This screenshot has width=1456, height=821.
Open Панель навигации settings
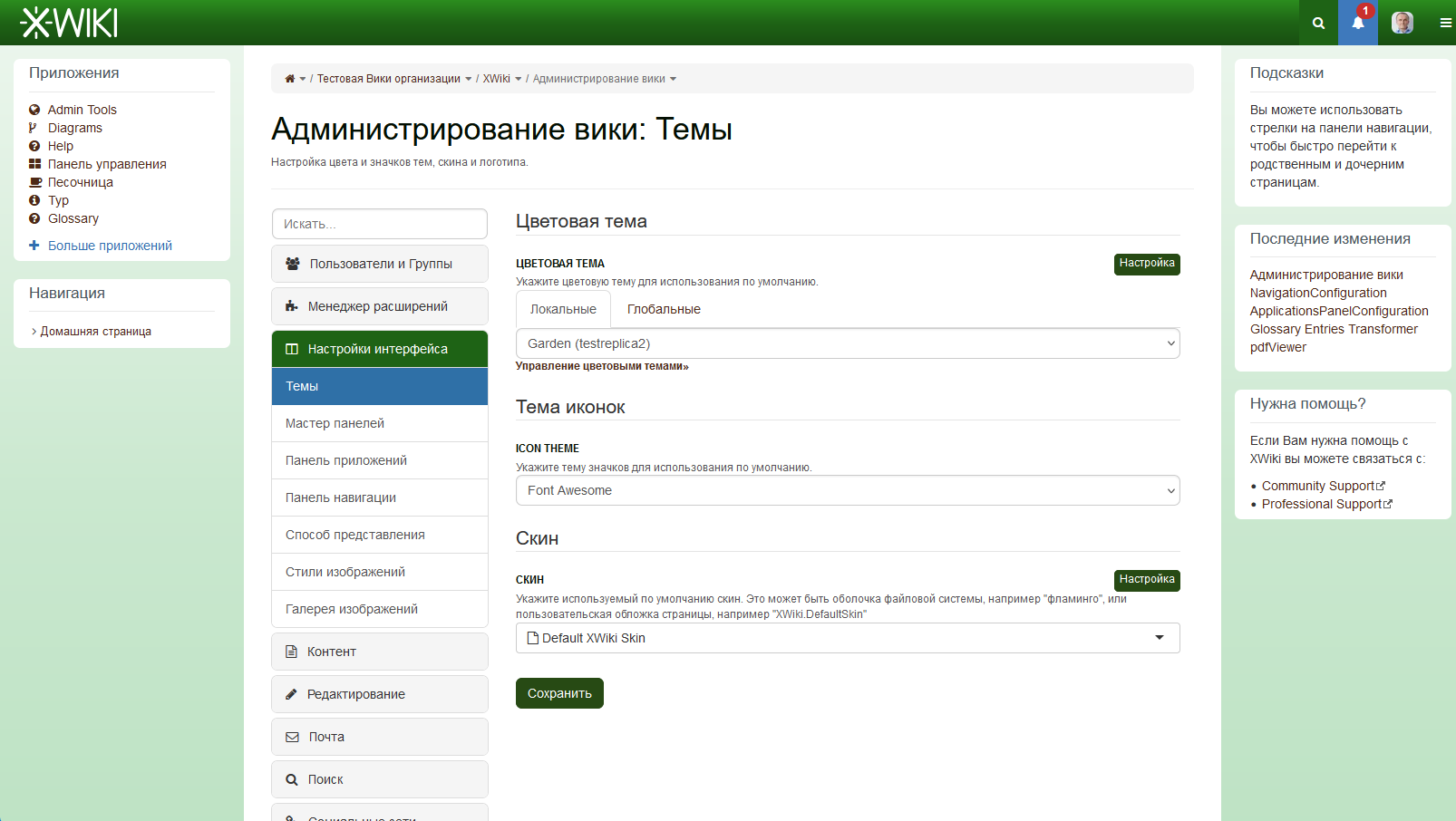point(380,497)
